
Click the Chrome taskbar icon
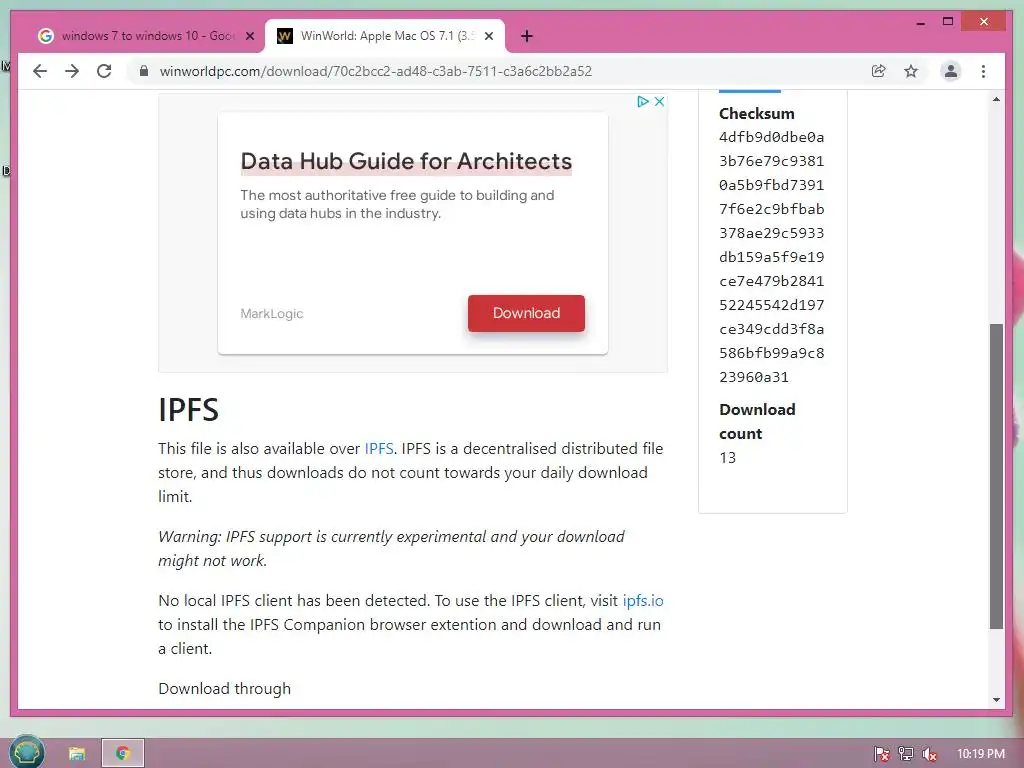click(123, 753)
